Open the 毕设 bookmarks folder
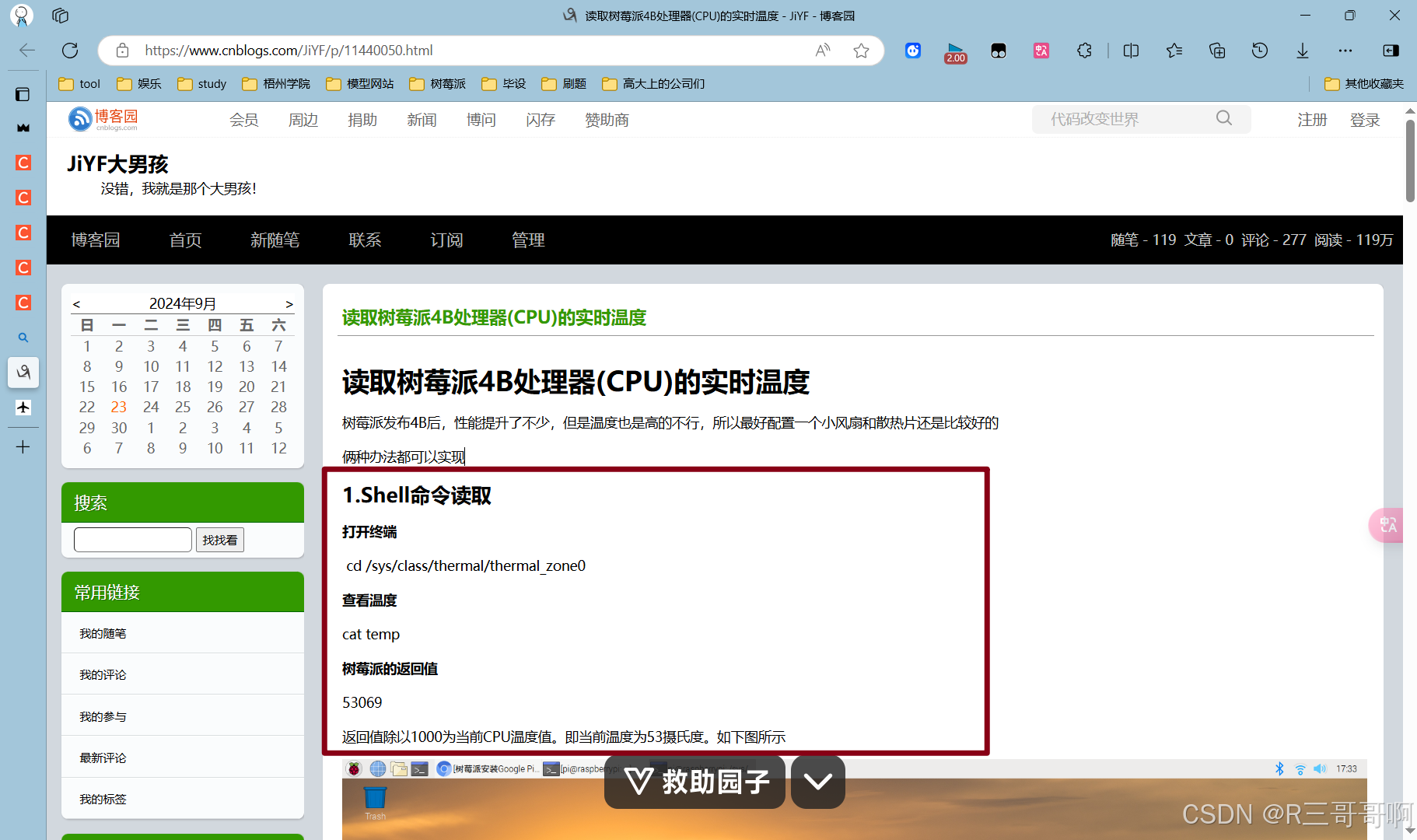1417x840 pixels. pos(504,84)
